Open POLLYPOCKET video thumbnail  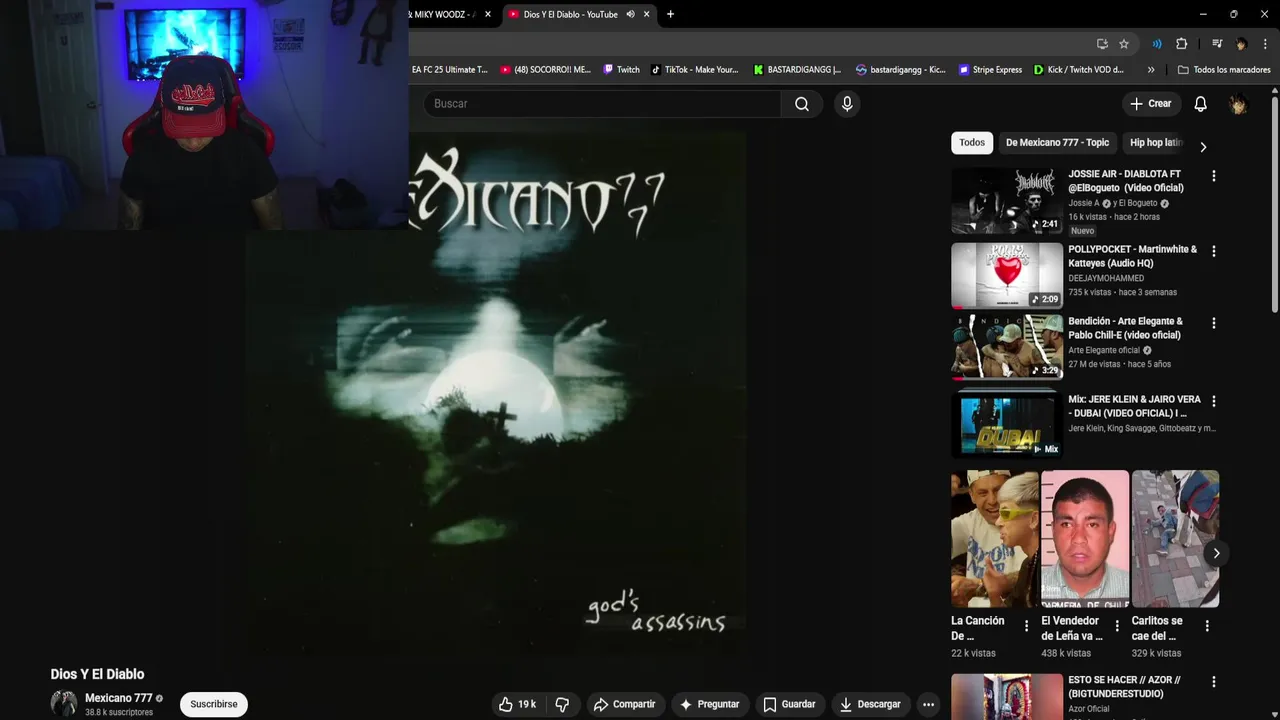[1007, 275]
